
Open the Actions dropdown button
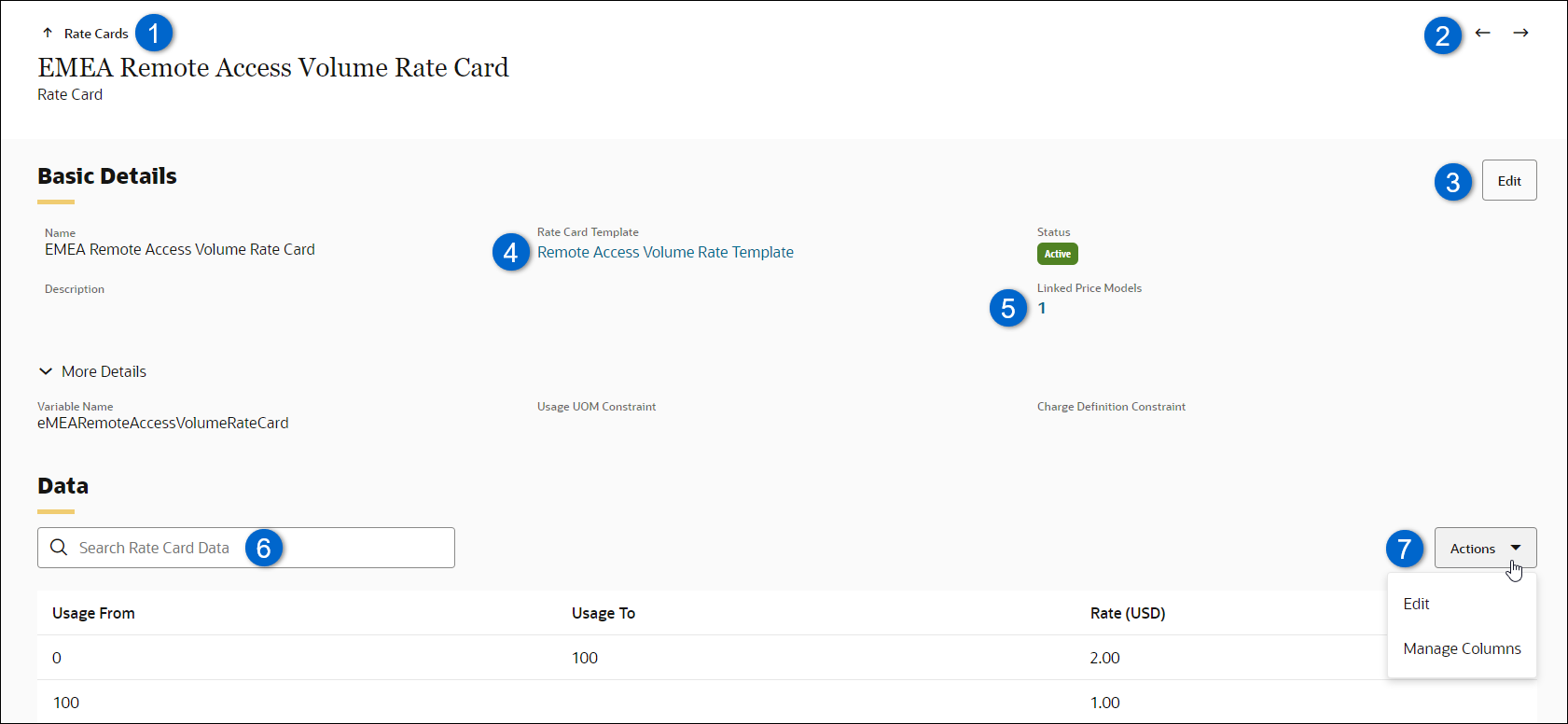tap(1484, 549)
